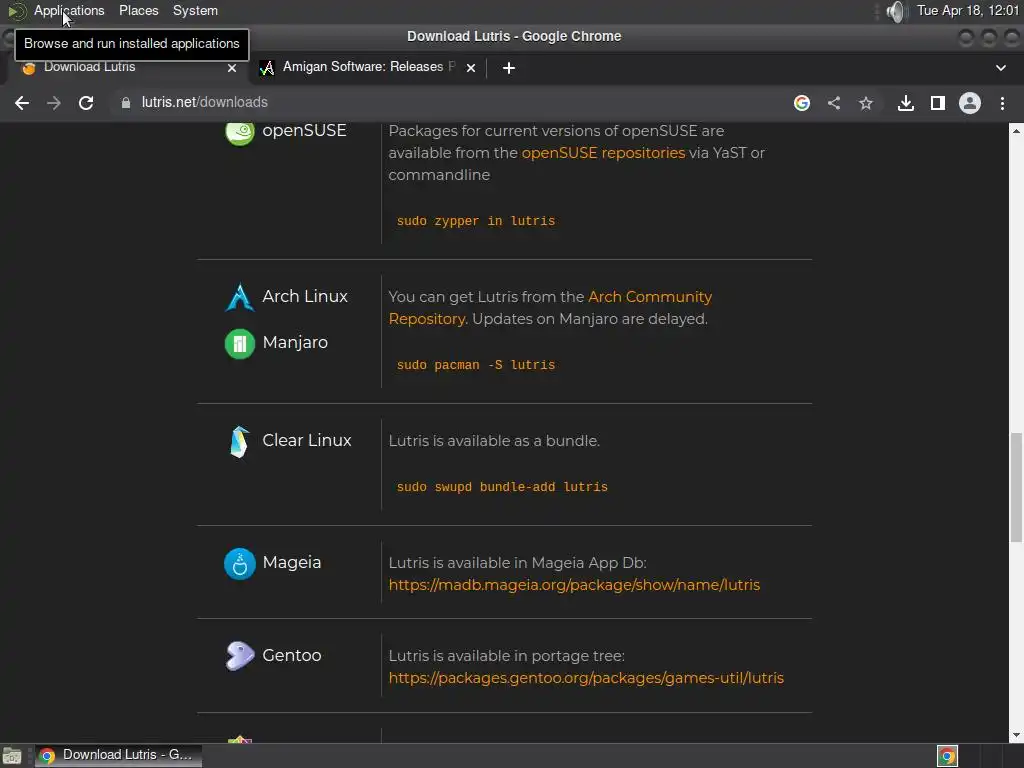The height and width of the screenshot is (768, 1024).
Task: Click the Gentoo logo icon
Action: point(240,656)
